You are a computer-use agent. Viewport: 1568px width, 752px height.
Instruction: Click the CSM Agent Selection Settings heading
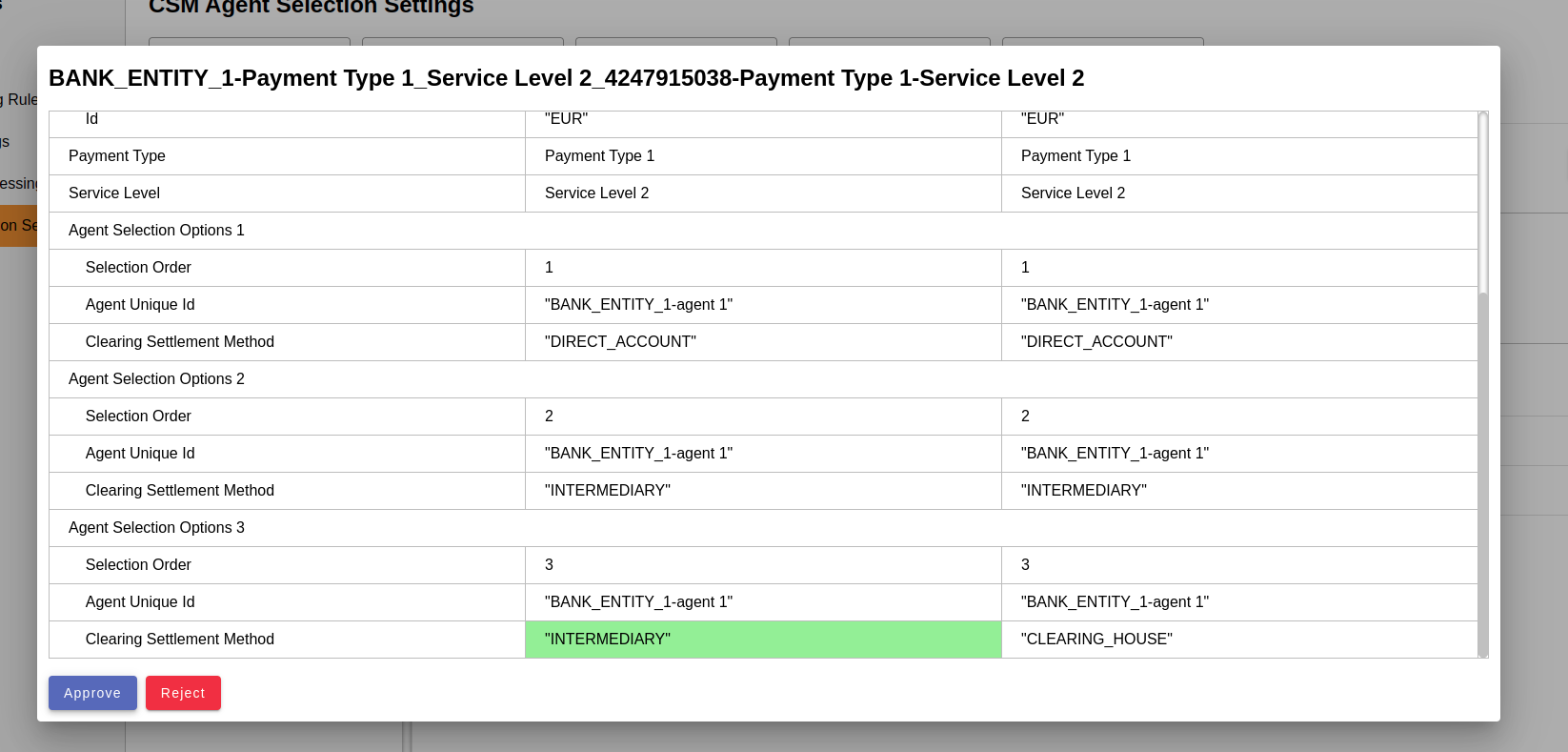(311, 8)
